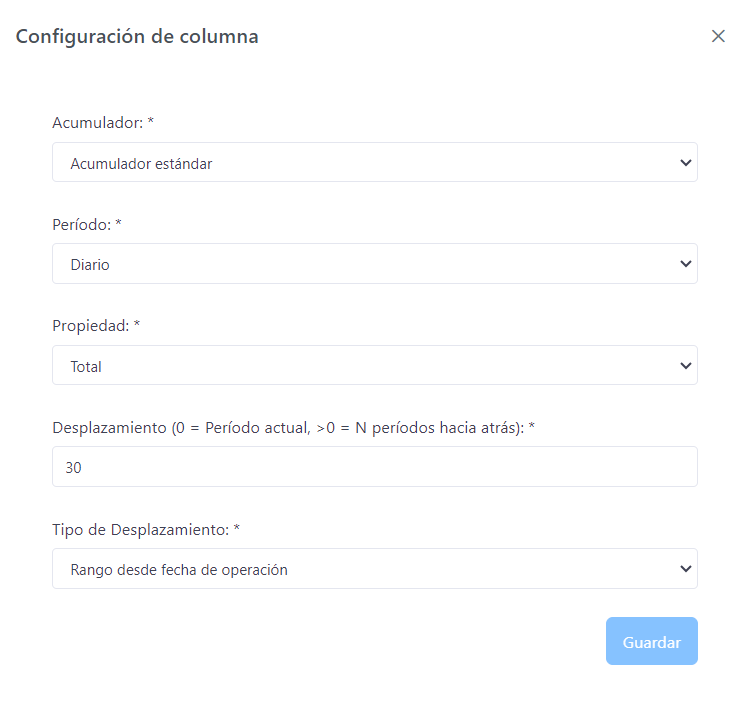The image size is (749, 720).
Task: Click the Tipo de Desplazamiento label
Action: click(x=146, y=529)
